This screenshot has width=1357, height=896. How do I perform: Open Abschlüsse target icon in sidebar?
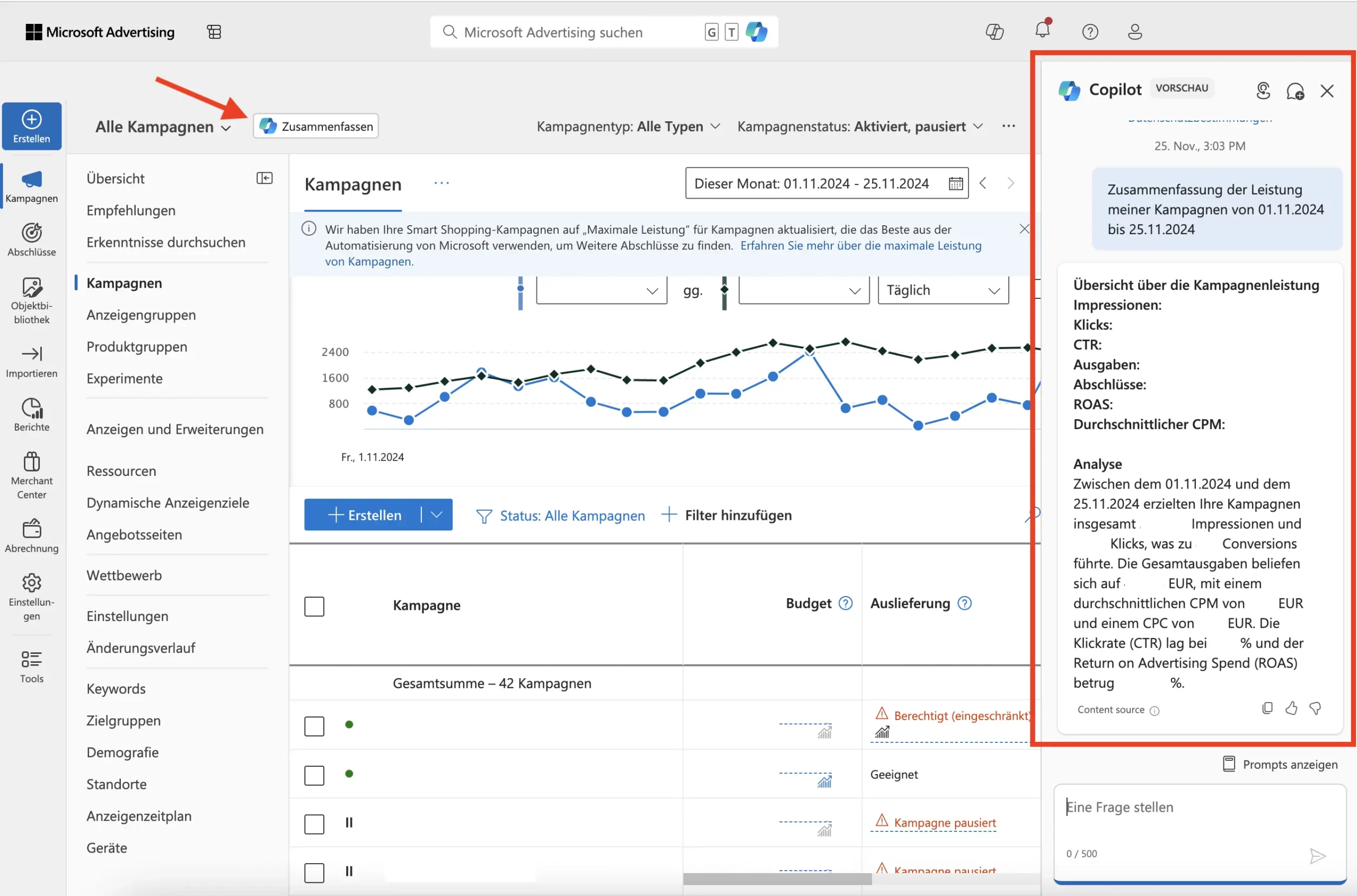coord(31,233)
